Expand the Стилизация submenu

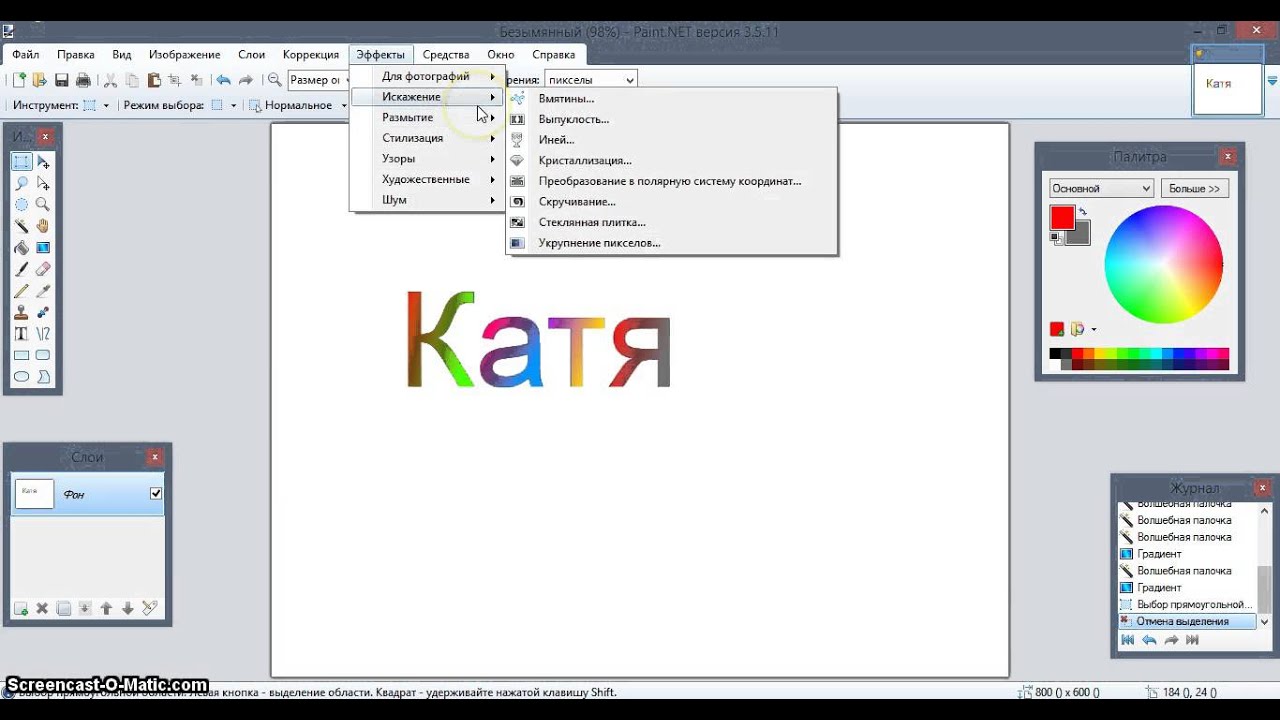(x=428, y=138)
